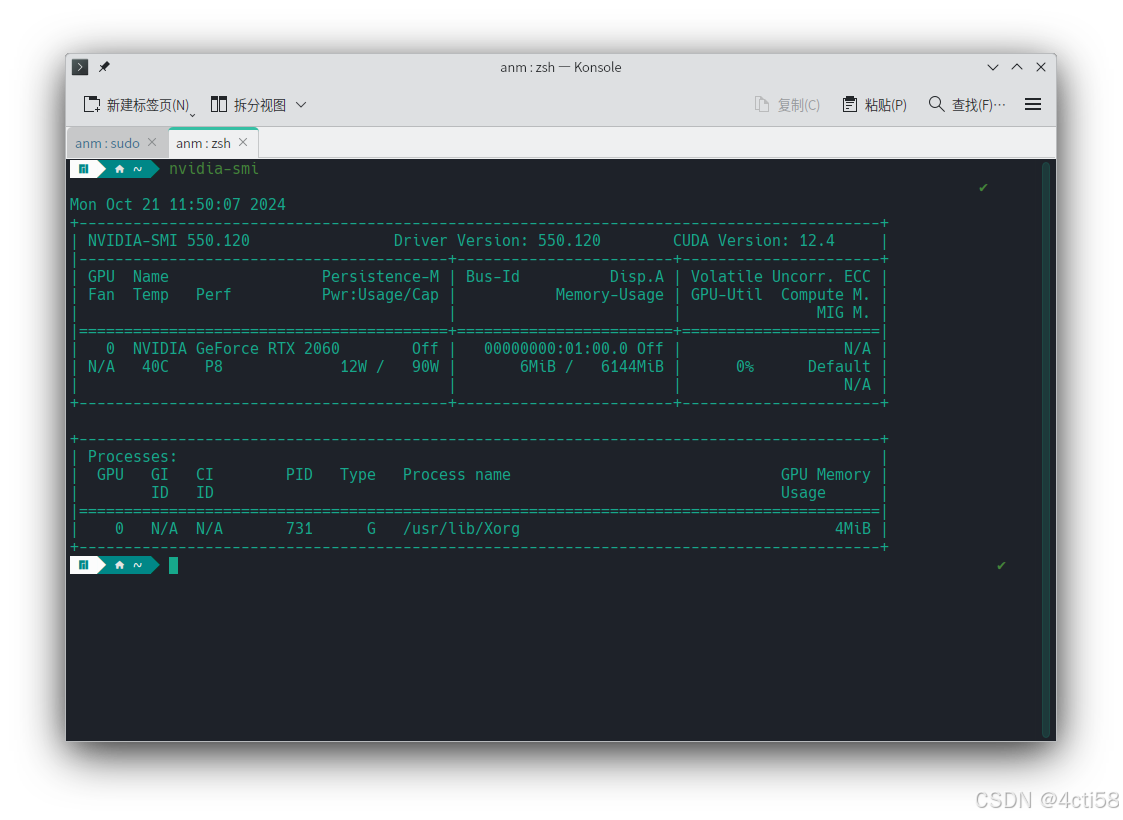Screen dimensions: 1123x820
Task: Close the anm : sudo tab
Action: (x=151, y=143)
